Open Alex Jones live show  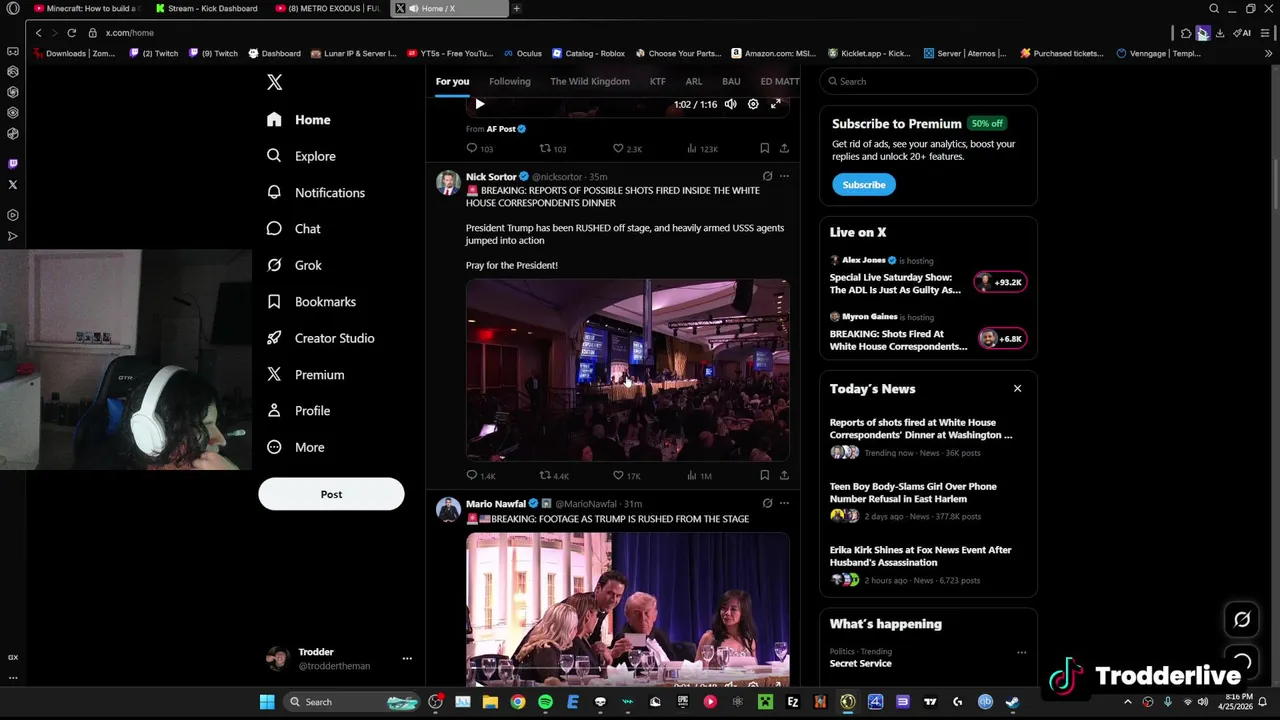[928, 275]
